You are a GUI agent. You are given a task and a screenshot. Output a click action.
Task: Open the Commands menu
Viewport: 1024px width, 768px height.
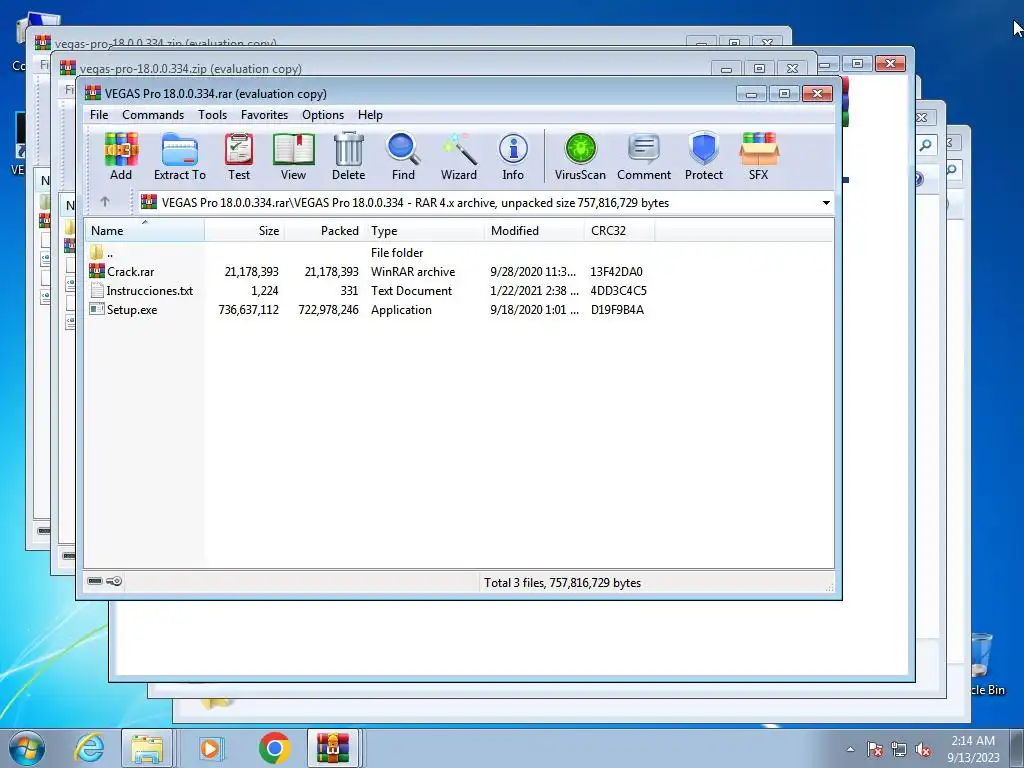point(153,115)
